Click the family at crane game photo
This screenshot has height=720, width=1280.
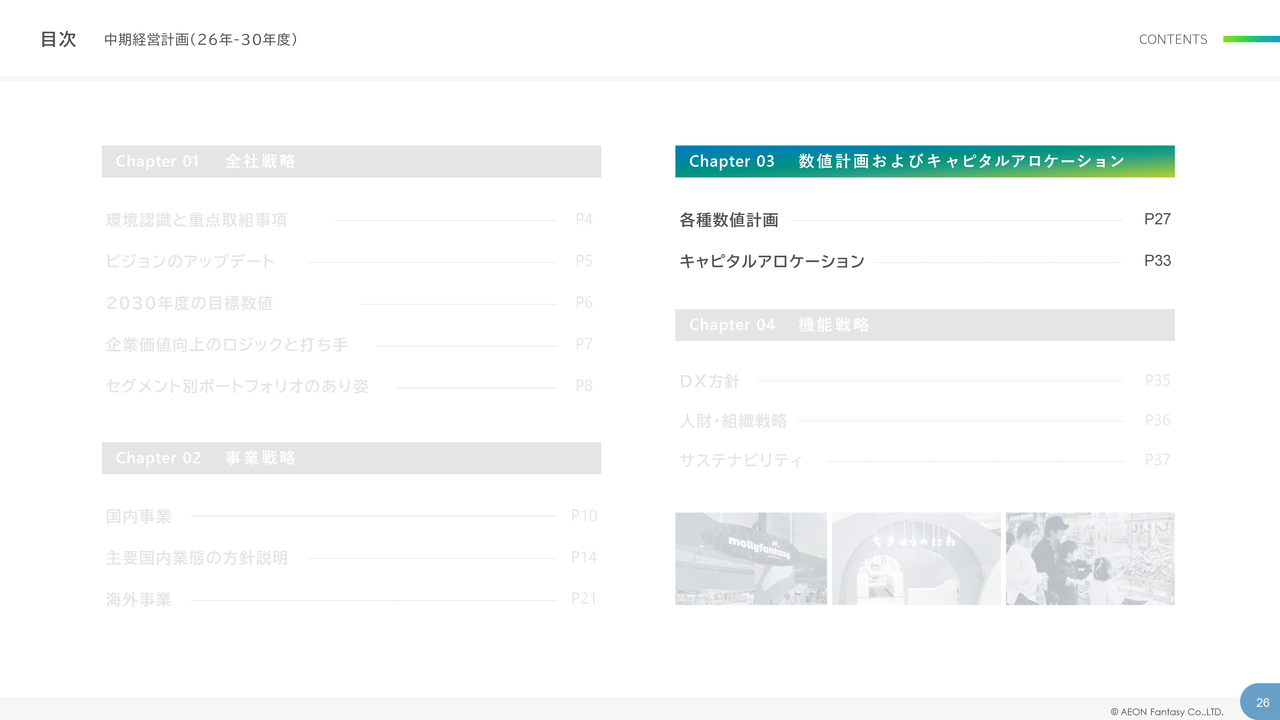point(1090,558)
